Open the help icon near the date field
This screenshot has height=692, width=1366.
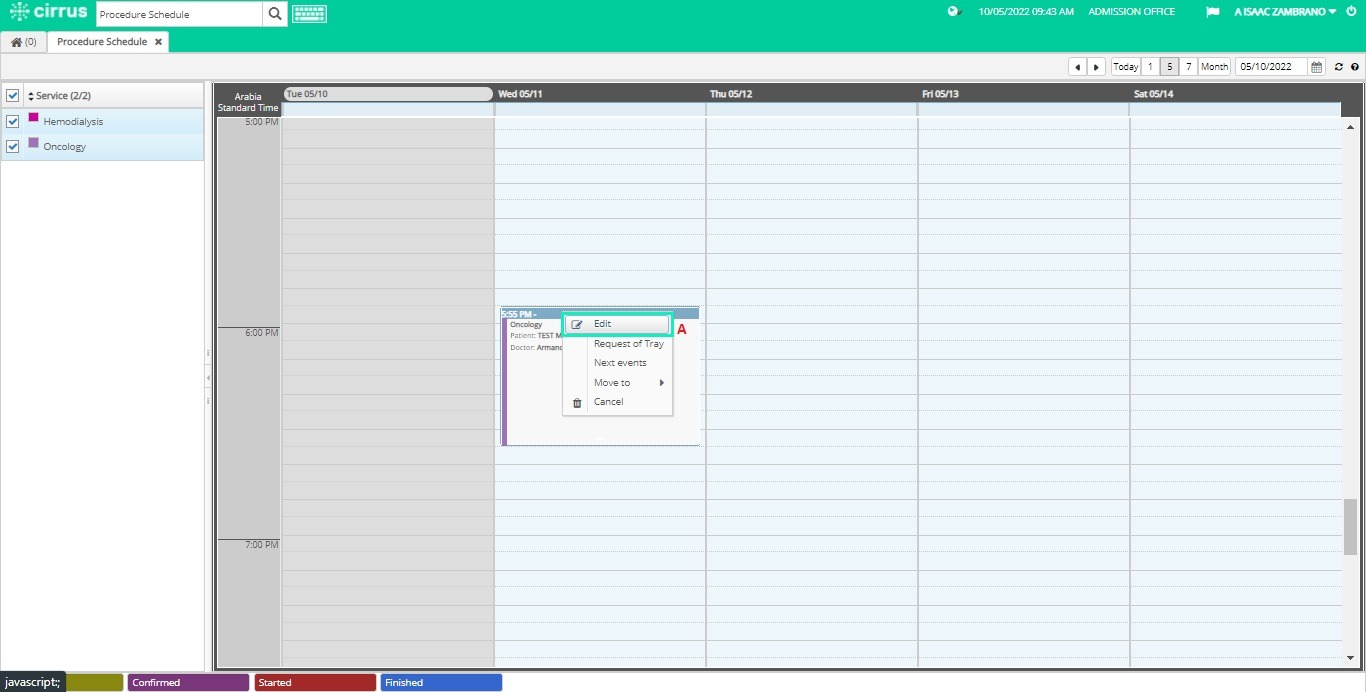pyautogui.click(x=1356, y=67)
